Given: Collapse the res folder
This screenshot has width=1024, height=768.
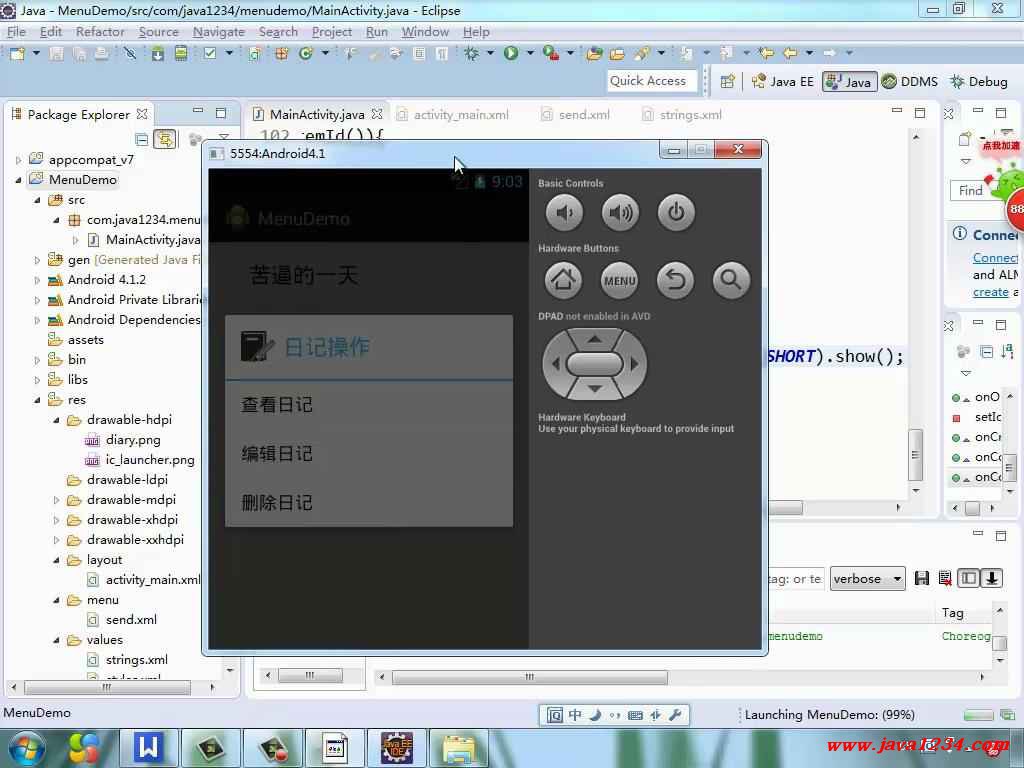Looking at the screenshot, I should [37, 400].
